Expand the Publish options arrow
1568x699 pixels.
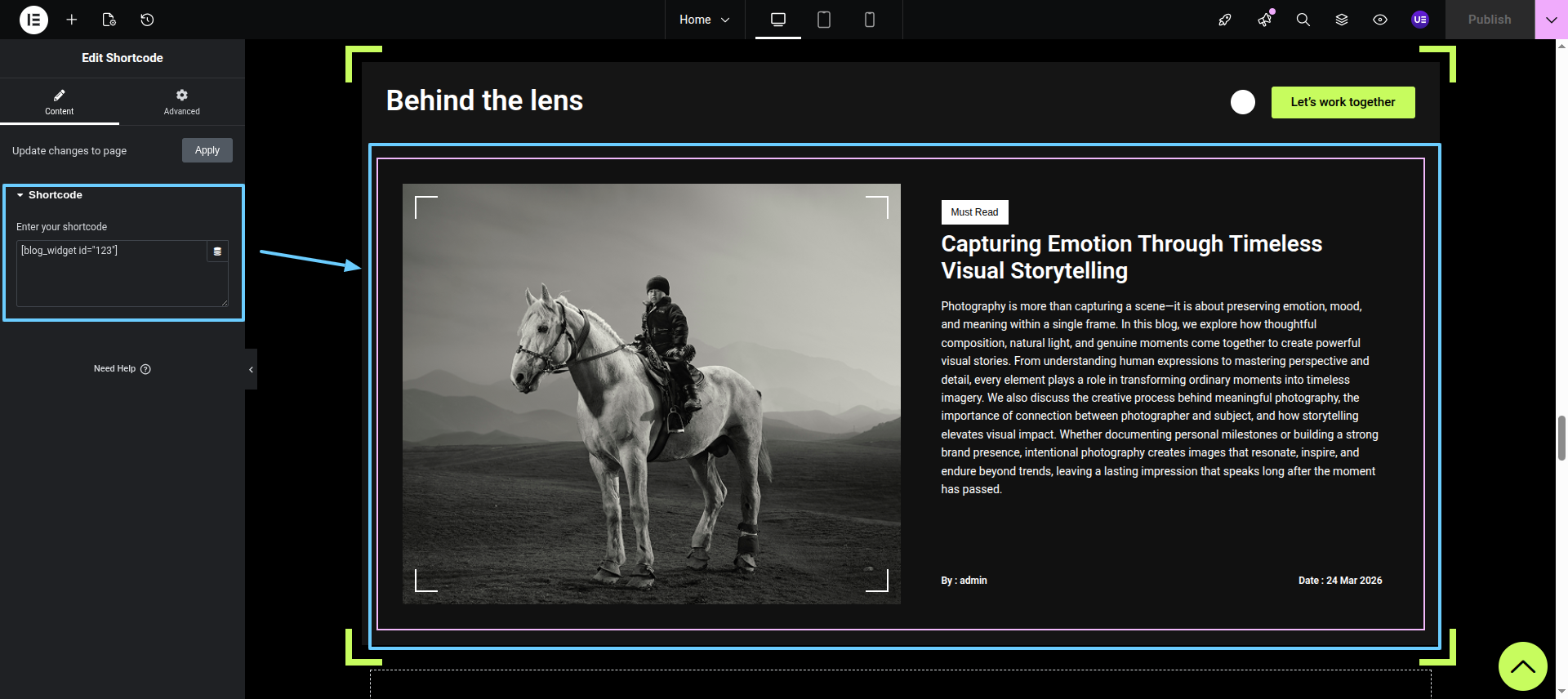pos(1551,20)
